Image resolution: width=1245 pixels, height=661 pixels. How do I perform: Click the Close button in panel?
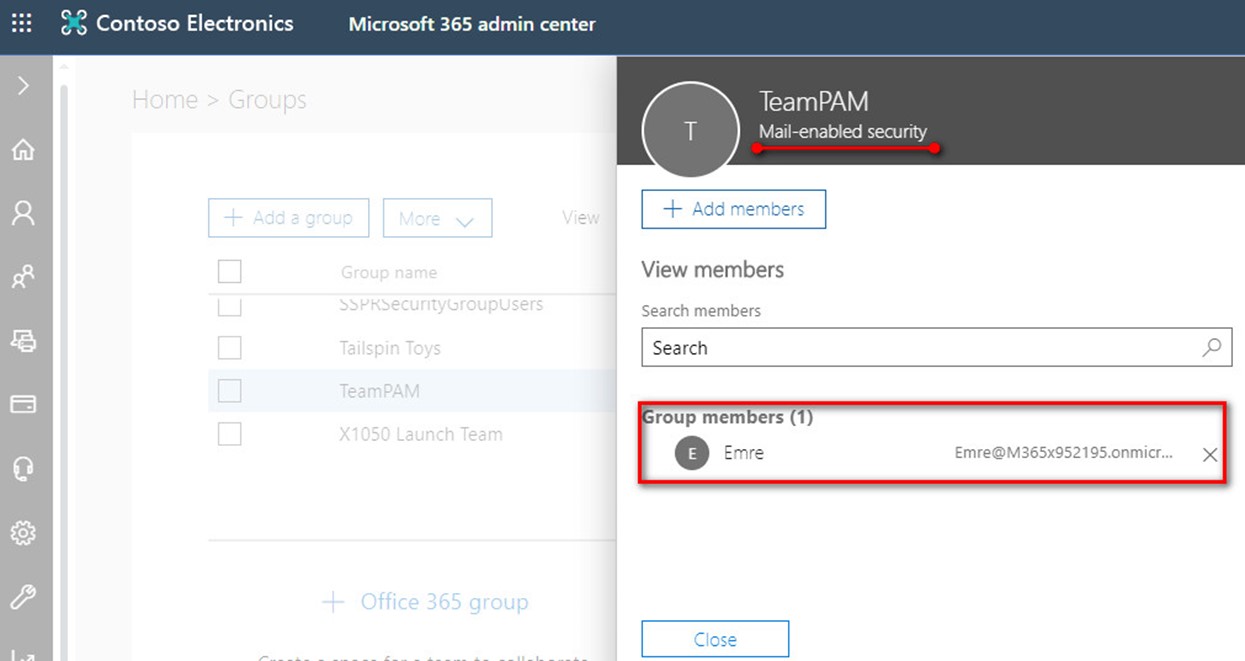(715, 640)
